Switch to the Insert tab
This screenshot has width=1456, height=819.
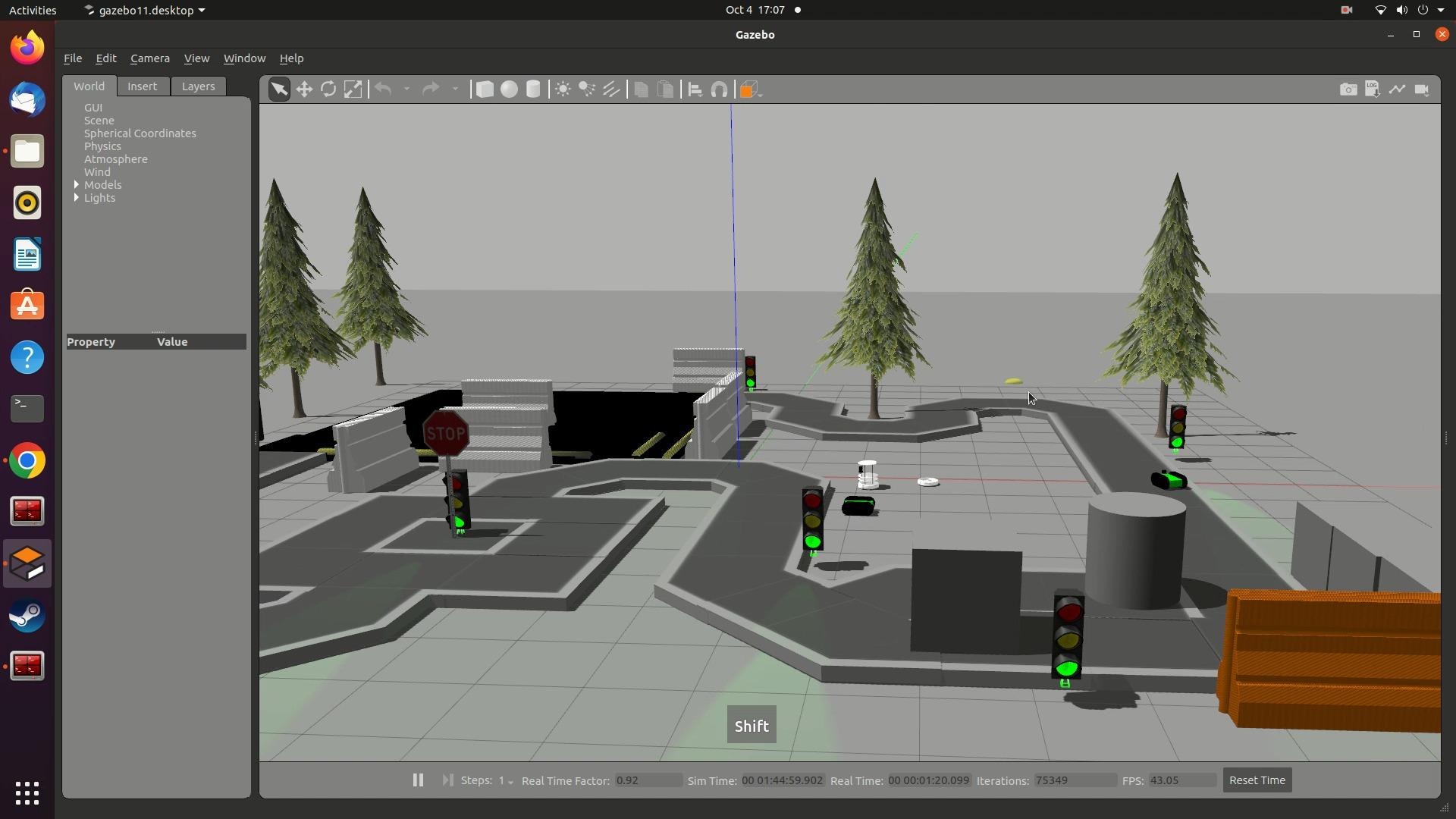tap(142, 86)
